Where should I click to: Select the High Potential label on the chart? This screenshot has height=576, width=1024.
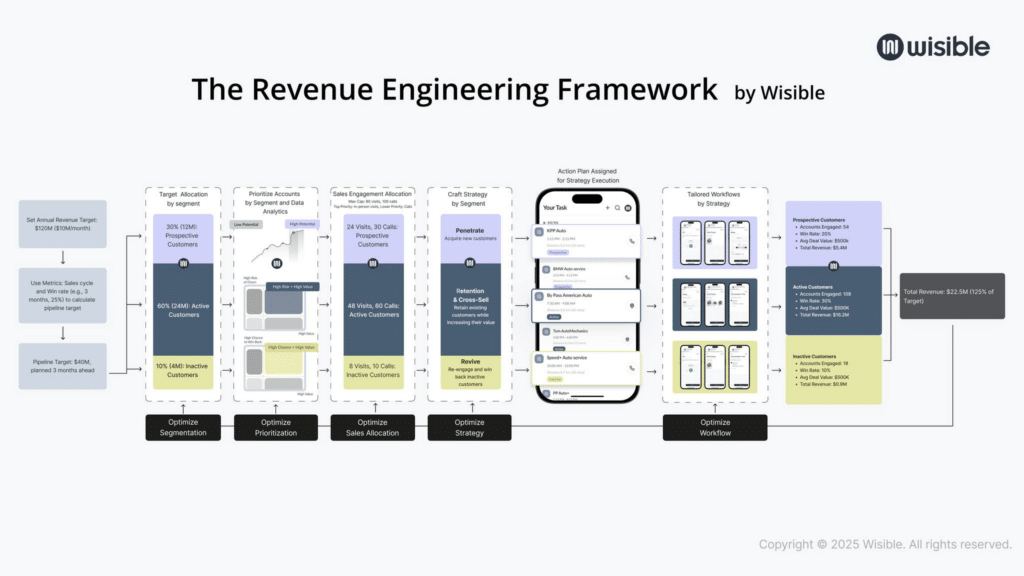[302, 224]
